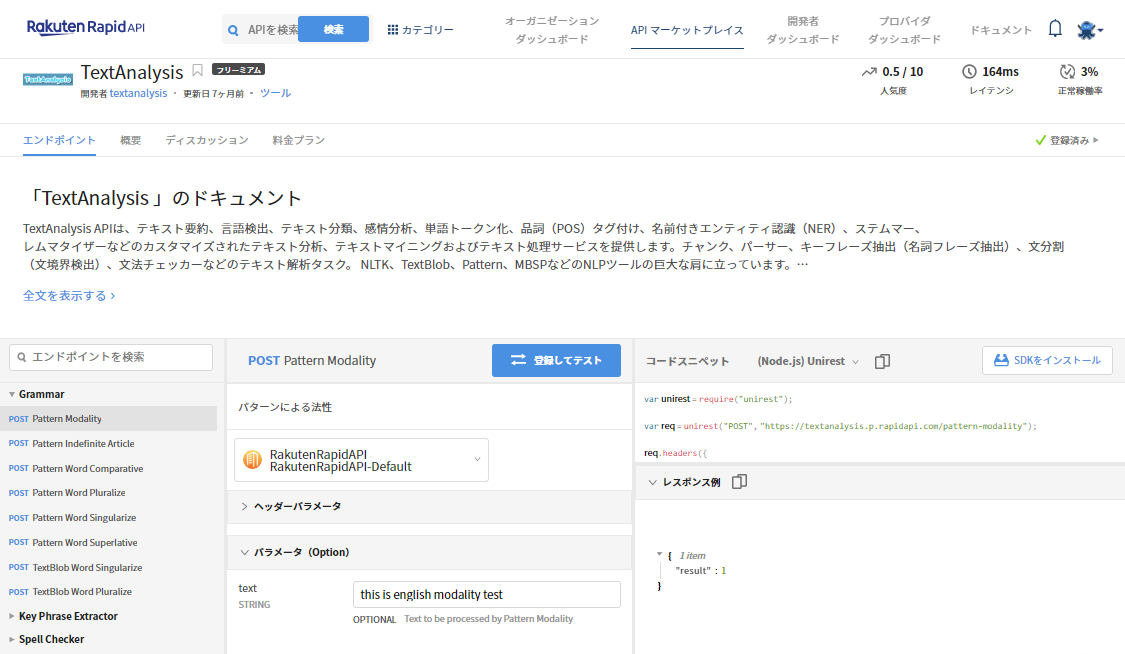This screenshot has width=1125, height=654.
Task: Open ドキュメント page
Action: [1001, 30]
